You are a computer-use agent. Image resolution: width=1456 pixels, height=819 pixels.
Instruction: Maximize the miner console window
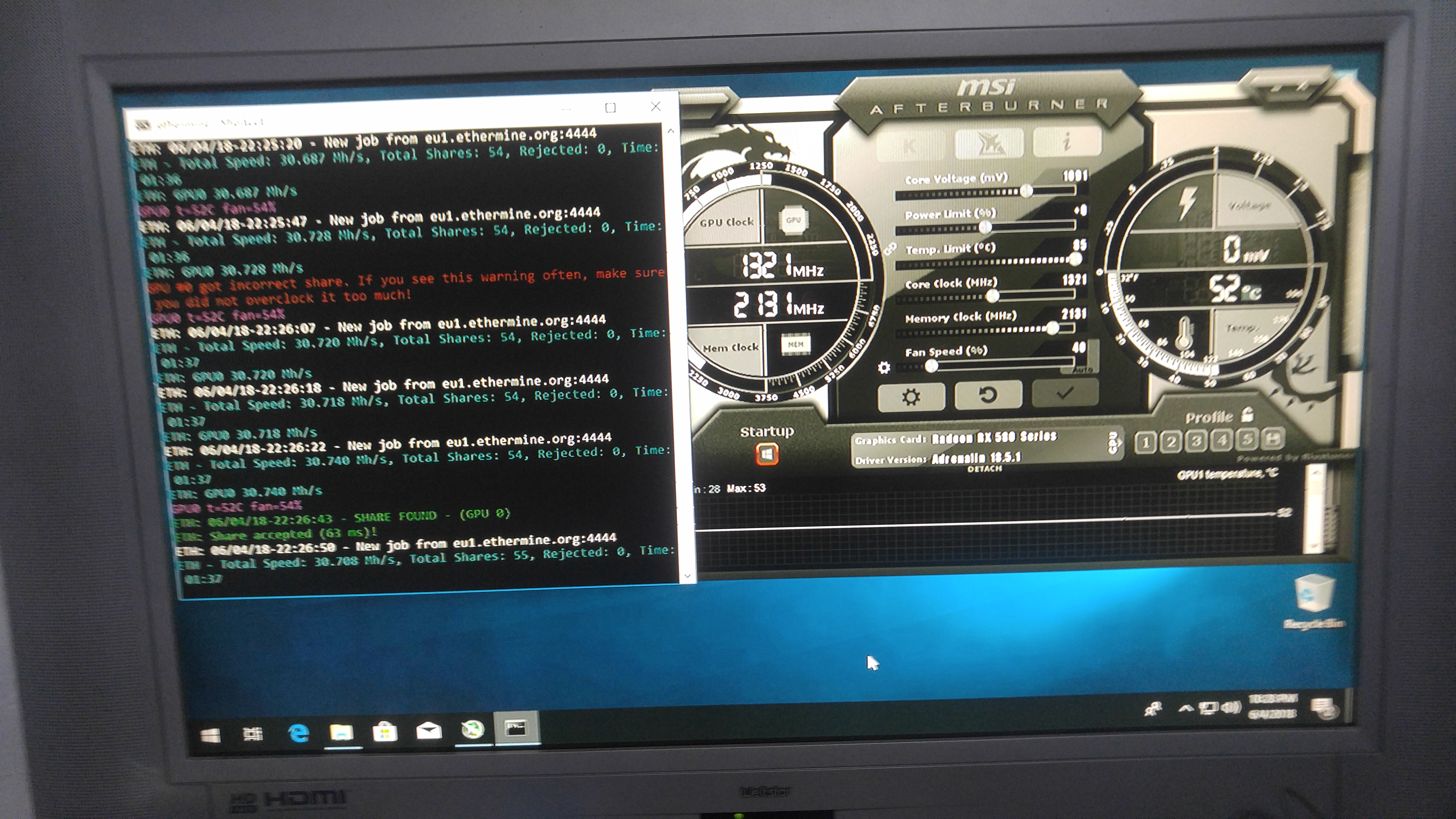pos(610,107)
